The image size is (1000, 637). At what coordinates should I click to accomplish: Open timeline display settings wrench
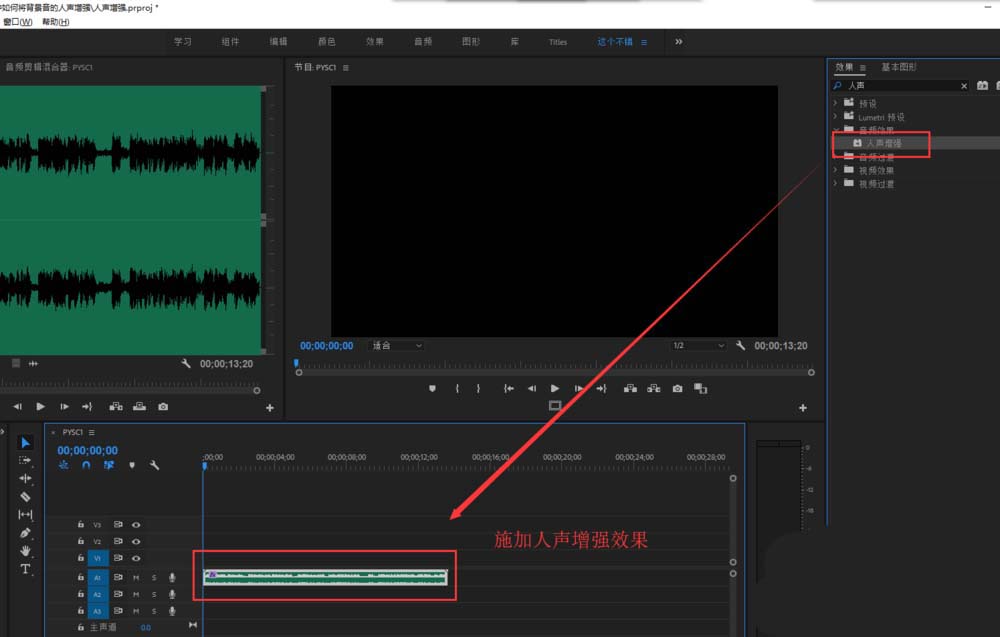click(154, 465)
